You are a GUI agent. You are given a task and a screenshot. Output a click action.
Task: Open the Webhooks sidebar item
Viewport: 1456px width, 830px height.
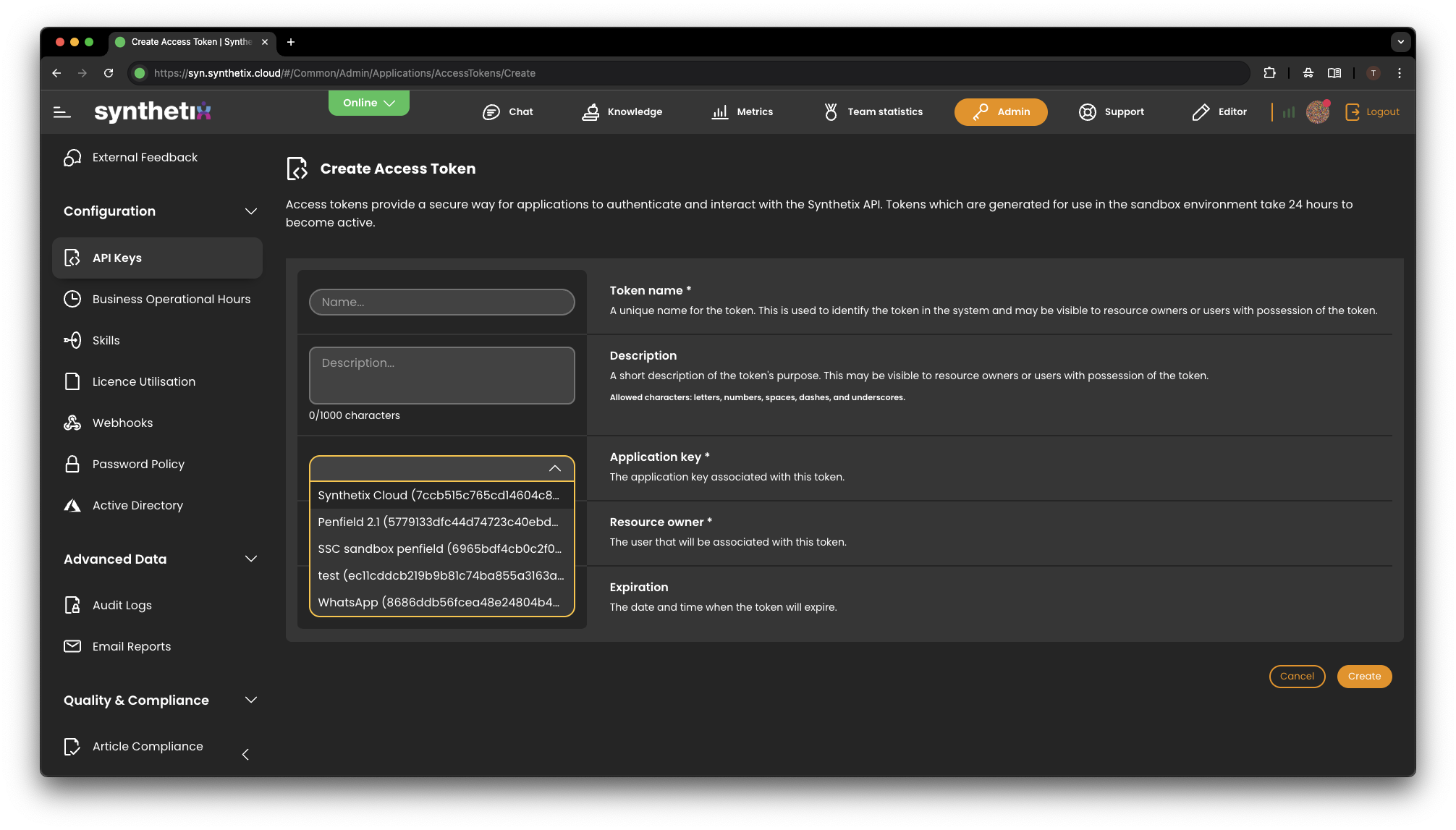[122, 423]
